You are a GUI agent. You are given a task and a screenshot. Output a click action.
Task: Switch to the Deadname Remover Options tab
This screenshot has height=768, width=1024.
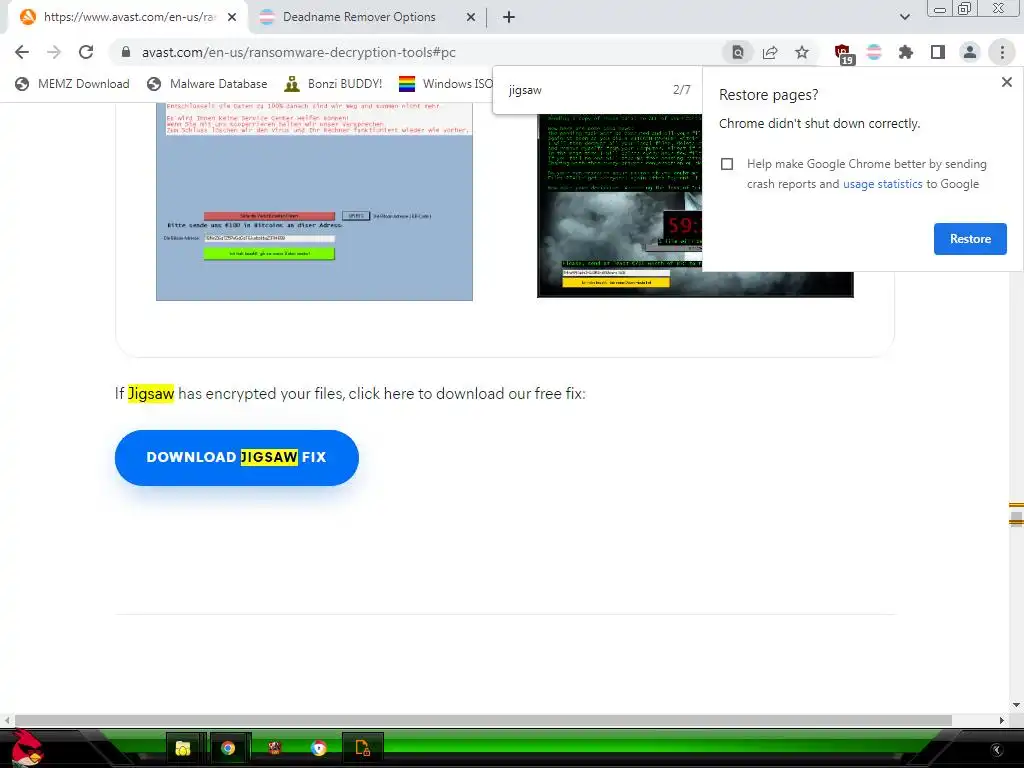[359, 17]
